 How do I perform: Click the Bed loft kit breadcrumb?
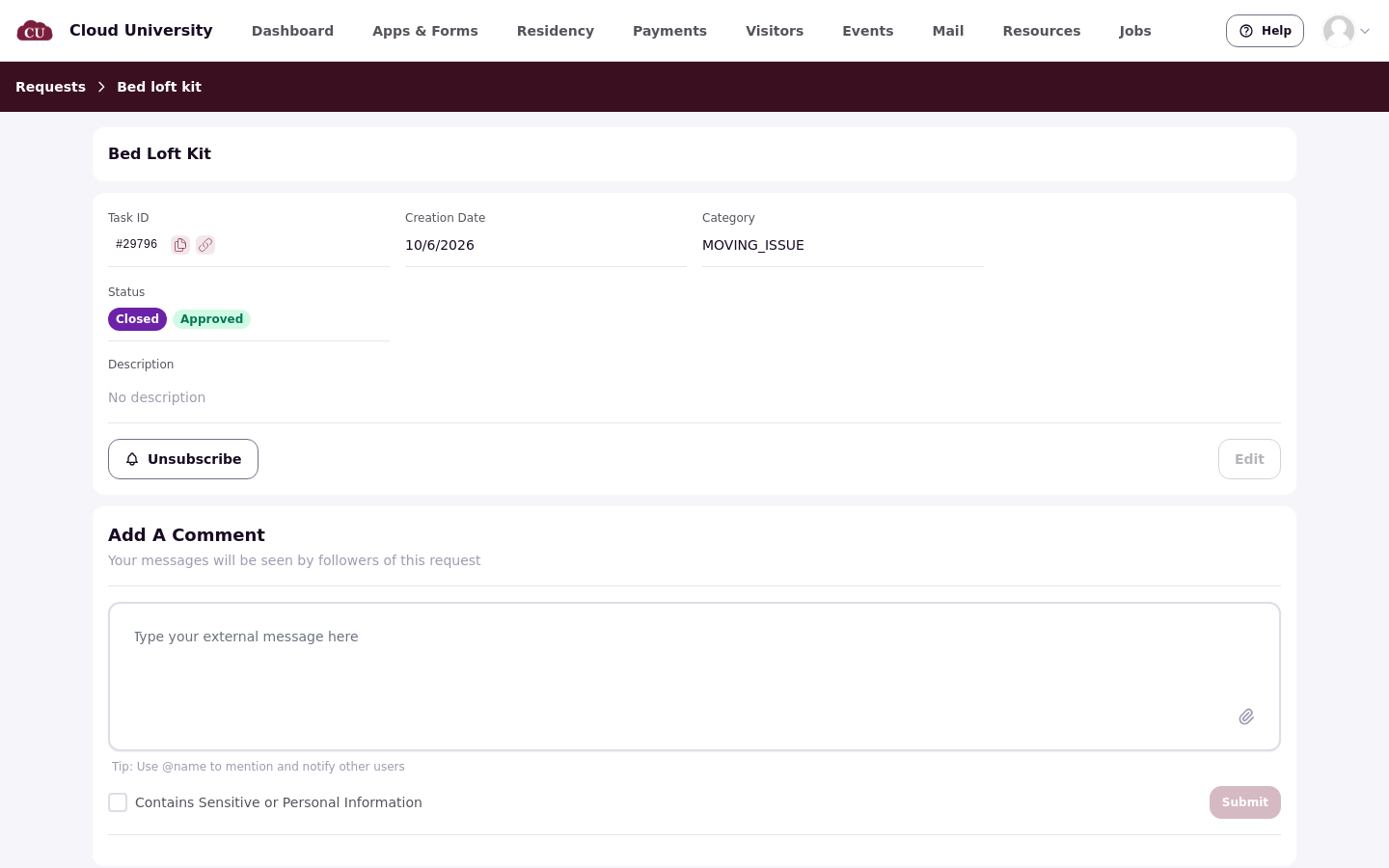point(159,87)
